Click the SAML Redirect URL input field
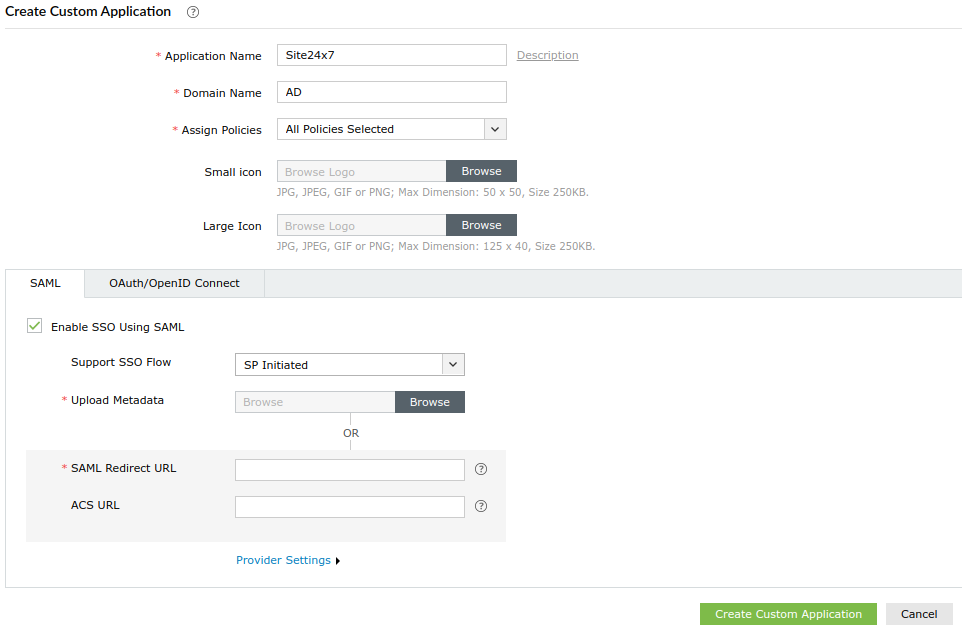This screenshot has width=962, height=641. point(349,470)
